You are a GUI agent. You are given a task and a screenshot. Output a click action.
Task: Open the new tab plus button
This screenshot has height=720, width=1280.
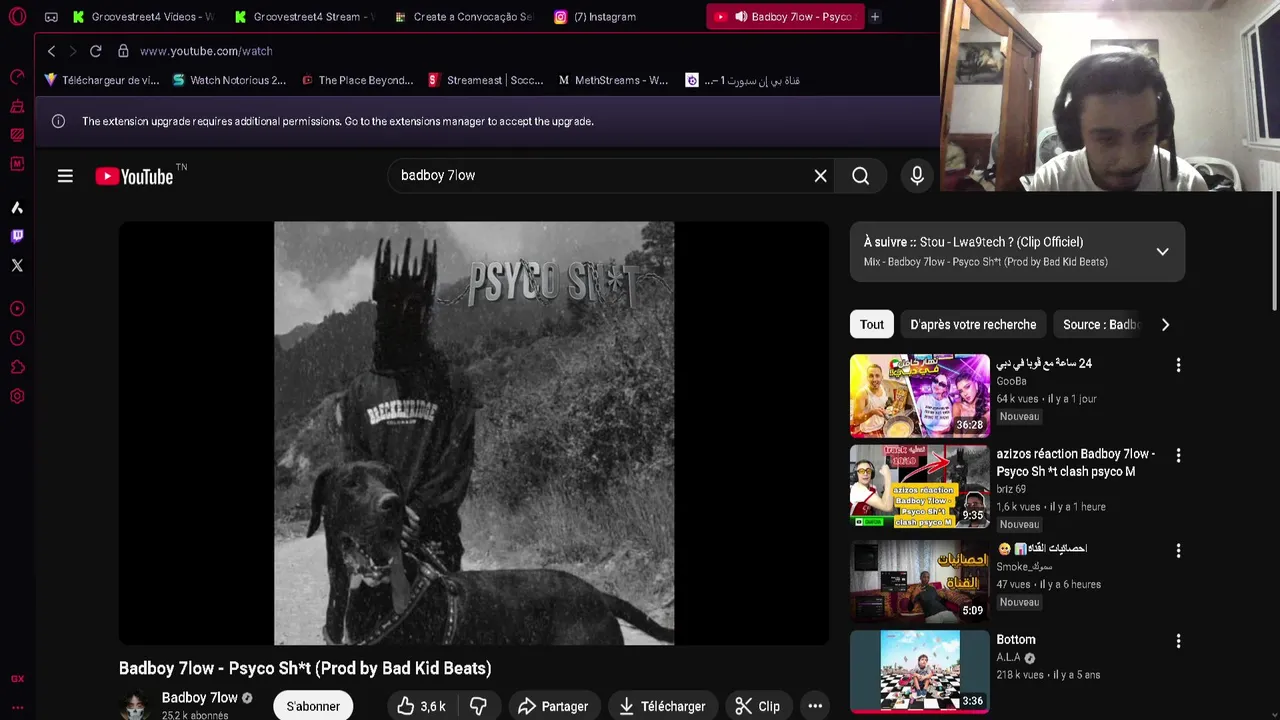click(x=874, y=16)
